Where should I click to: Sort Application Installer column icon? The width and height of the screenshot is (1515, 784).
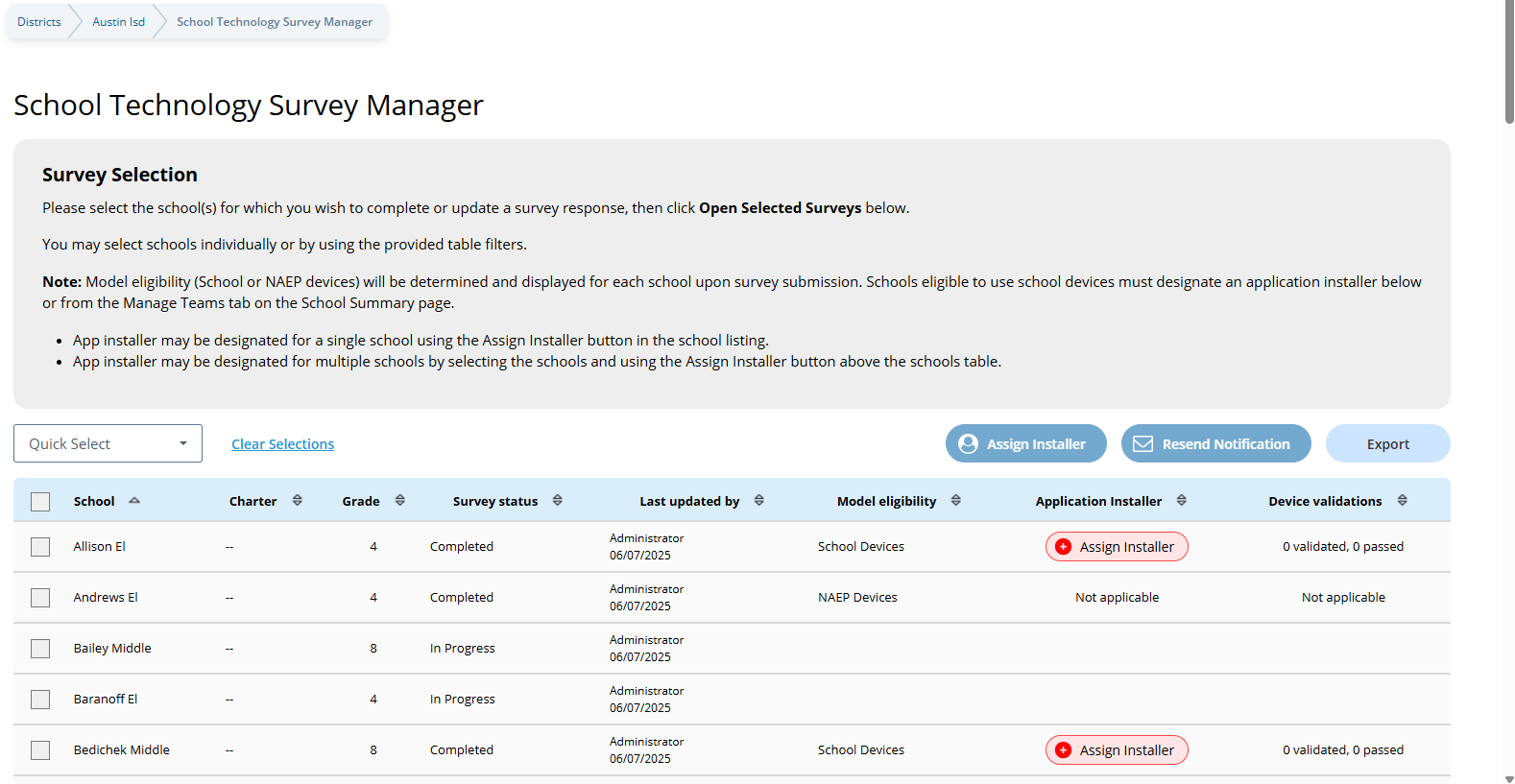(x=1182, y=501)
